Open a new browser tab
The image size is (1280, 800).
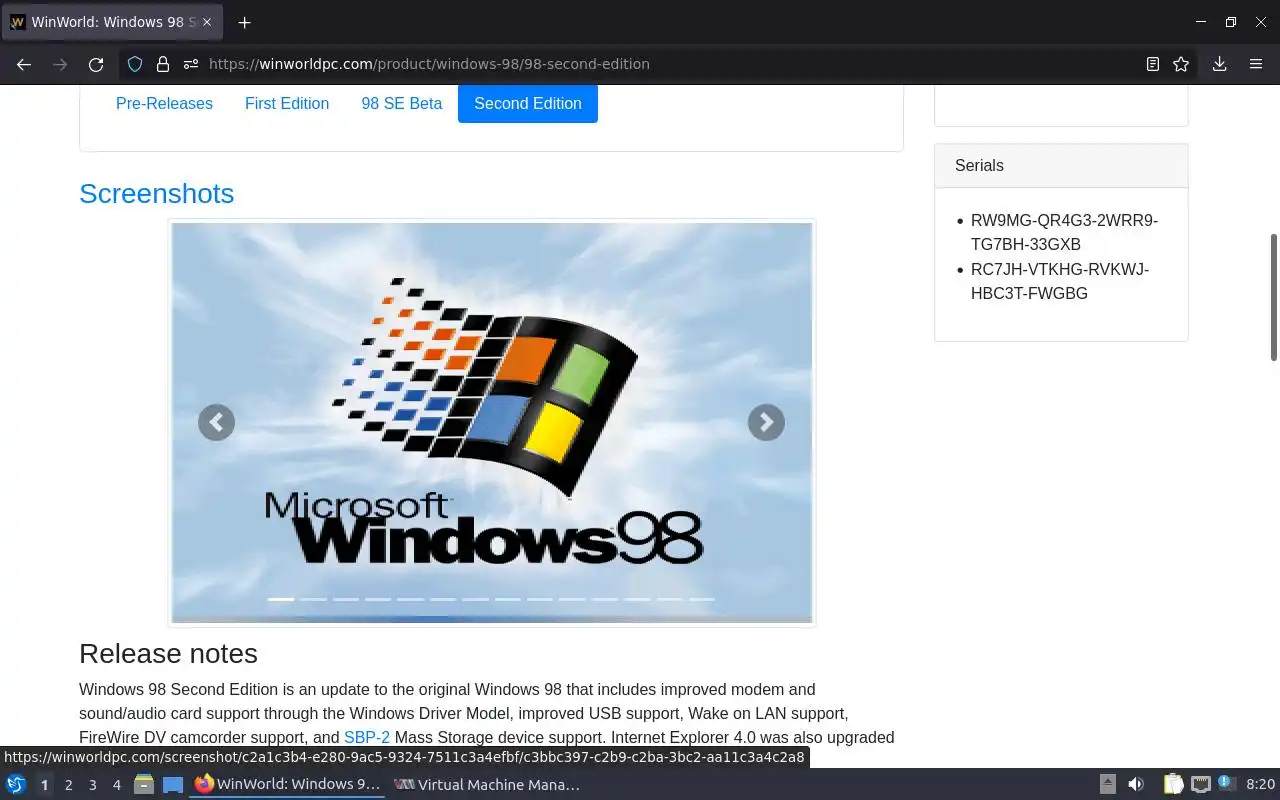(x=244, y=22)
